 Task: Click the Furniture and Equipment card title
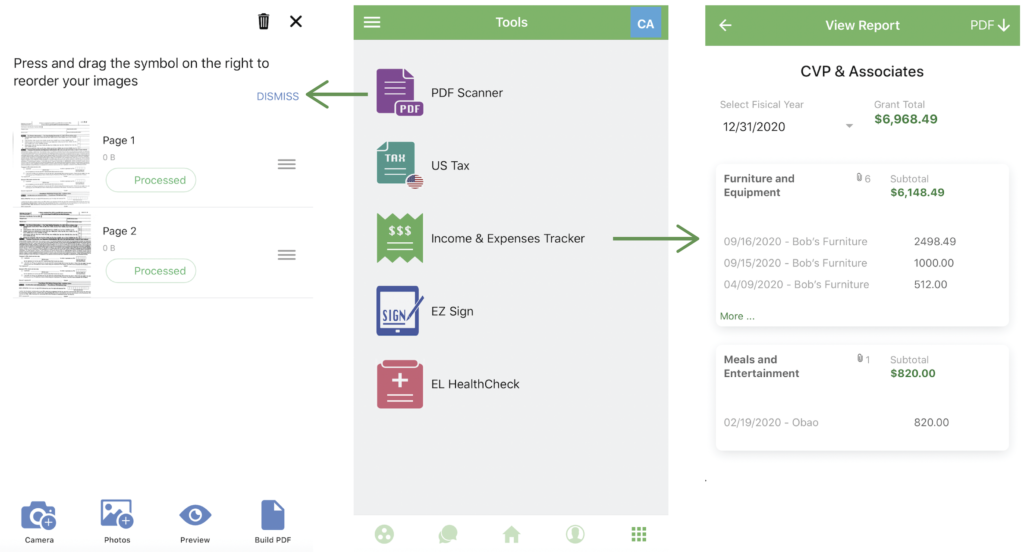click(759, 185)
